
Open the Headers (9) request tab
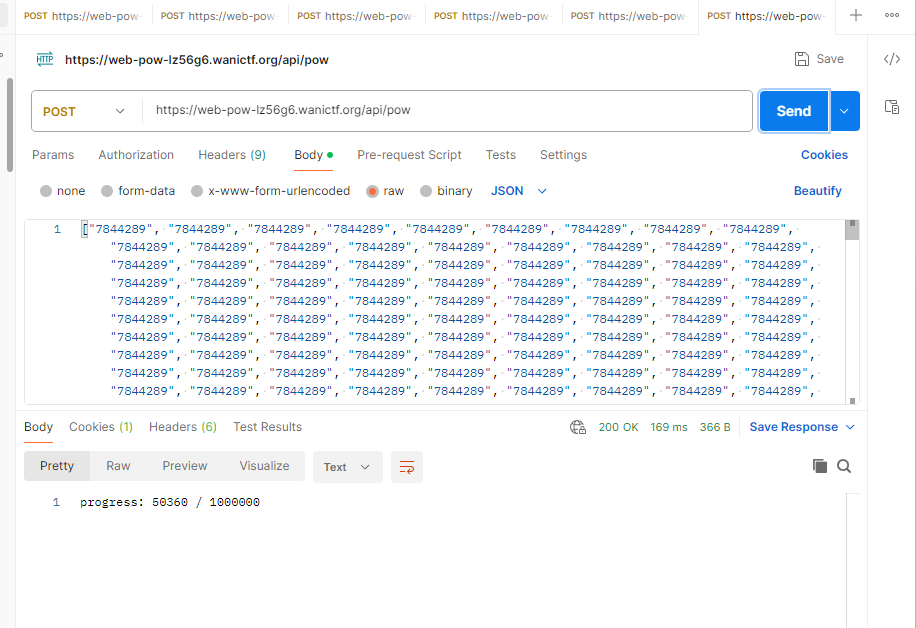(x=232, y=155)
